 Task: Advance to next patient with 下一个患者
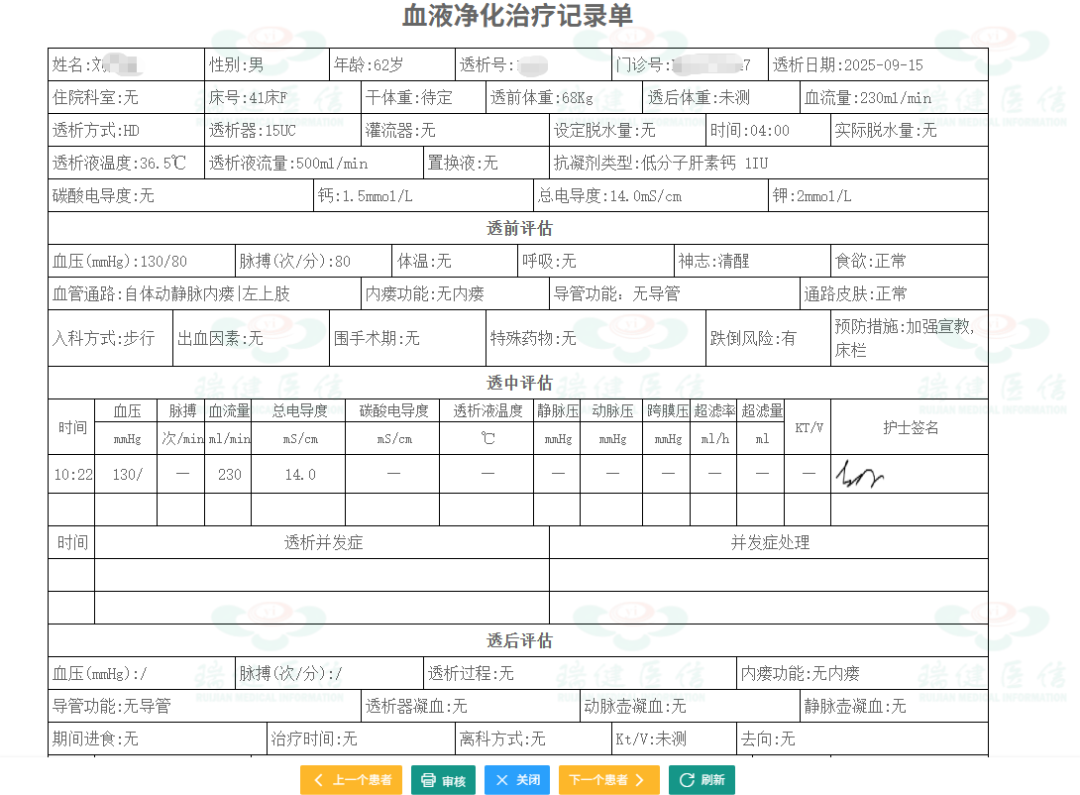click(x=608, y=780)
